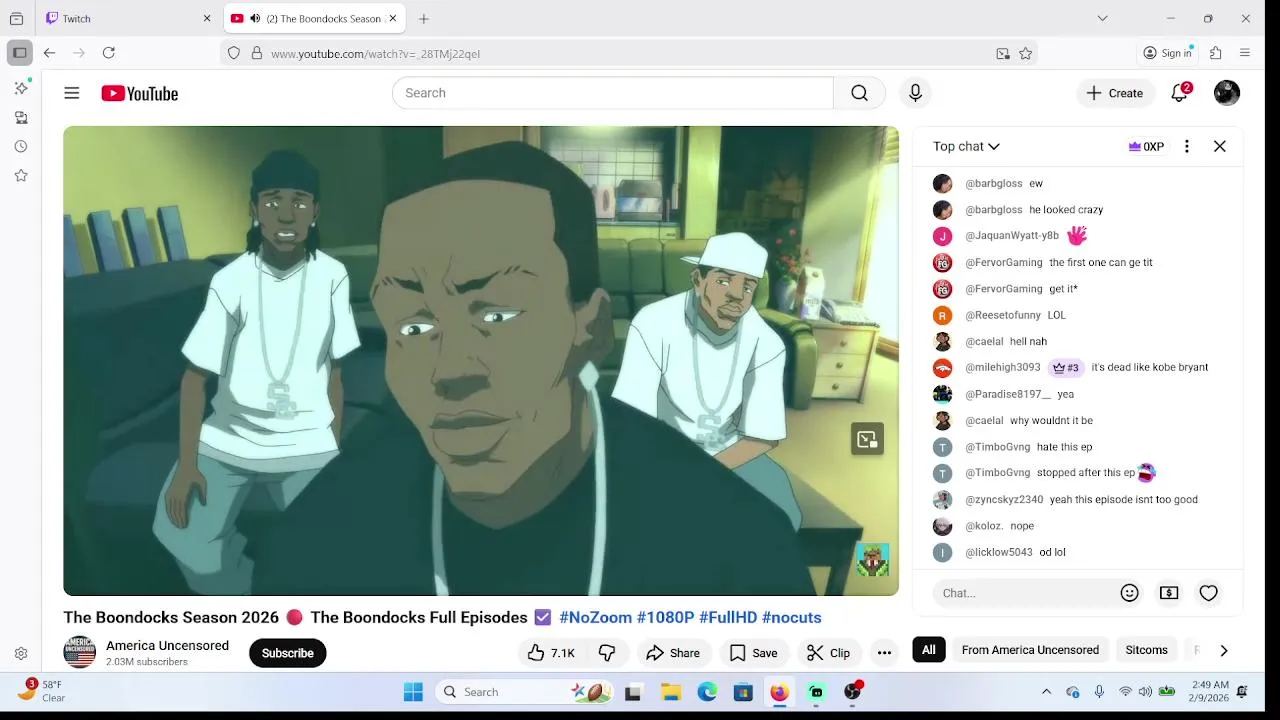The height and width of the screenshot is (720, 1280).
Task: Send a heart reaction in chat
Action: tap(1209, 593)
